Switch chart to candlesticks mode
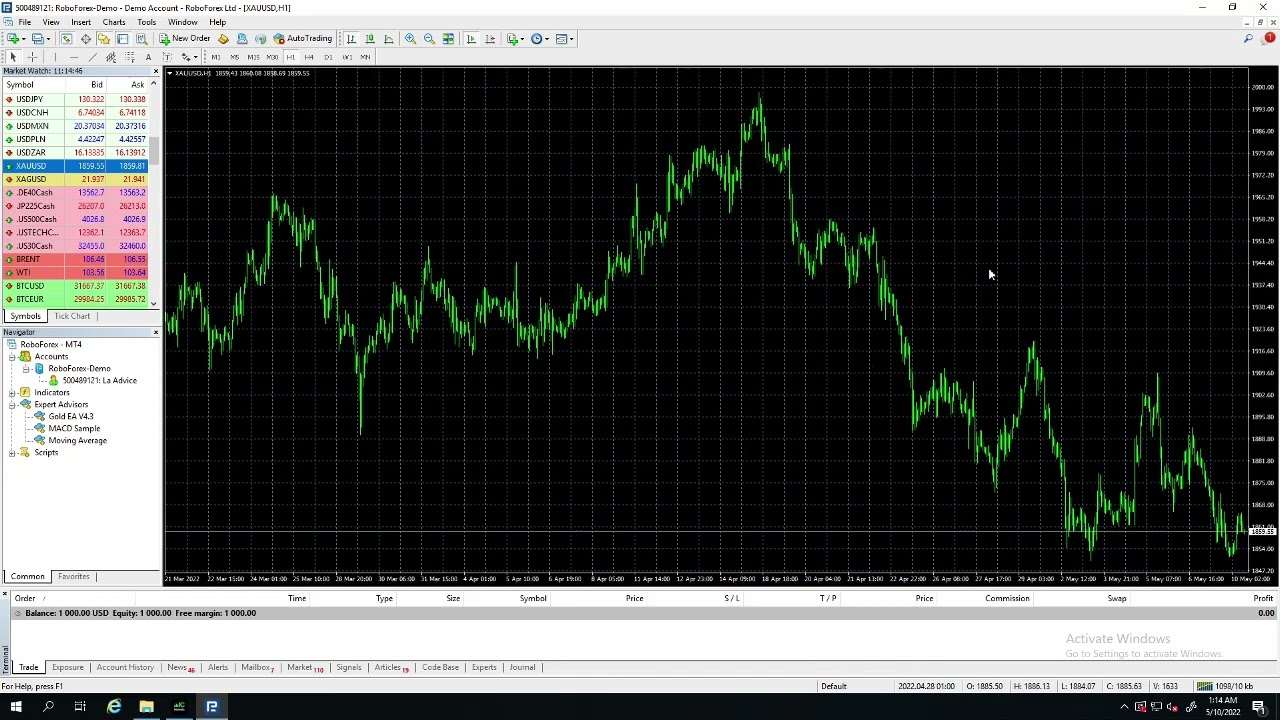The height and width of the screenshot is (720, 1280). (x=370, y=39)
